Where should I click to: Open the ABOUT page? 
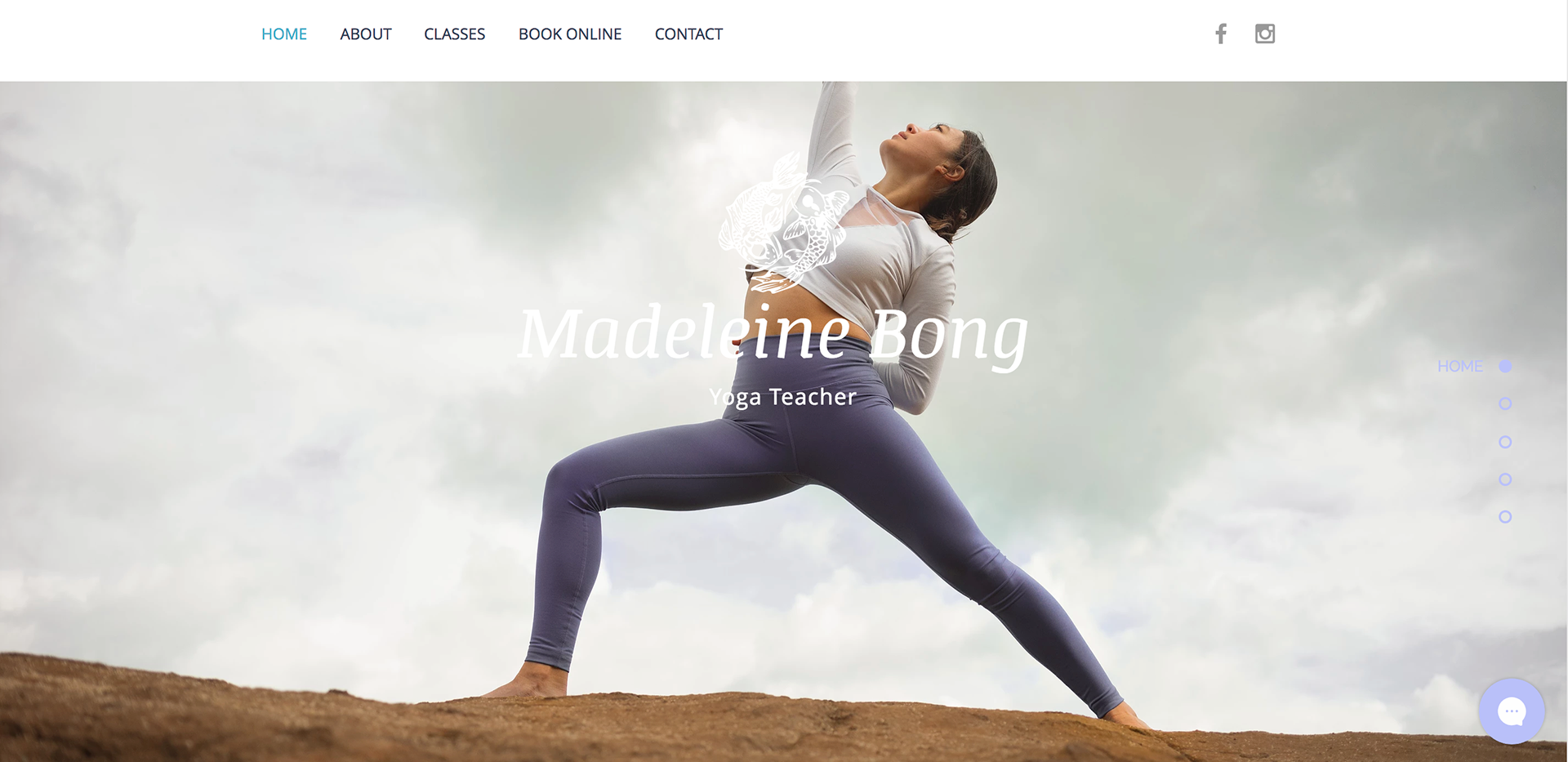[x=366, y=34]
